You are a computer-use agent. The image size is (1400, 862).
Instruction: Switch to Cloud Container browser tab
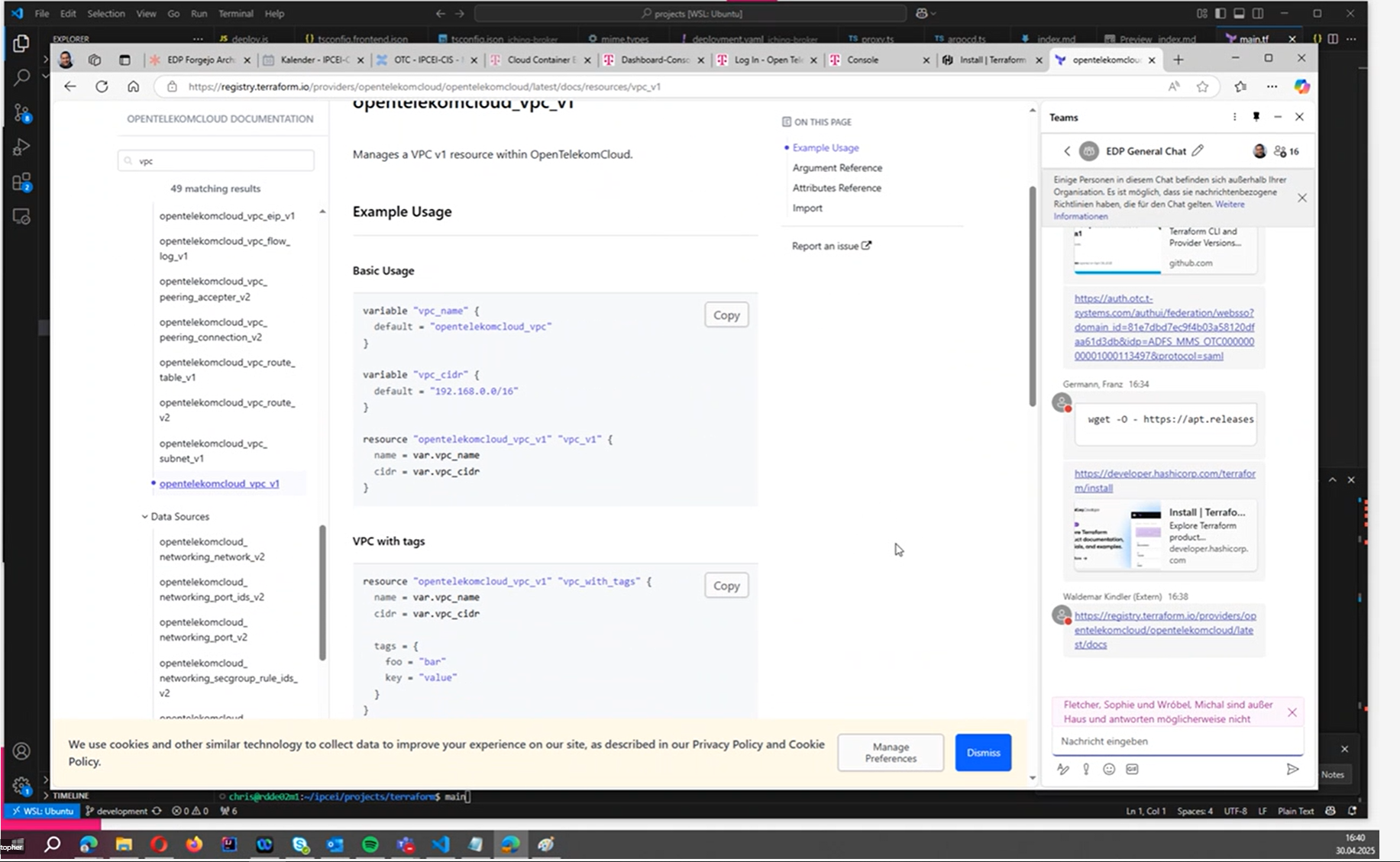tap(540, 60)
